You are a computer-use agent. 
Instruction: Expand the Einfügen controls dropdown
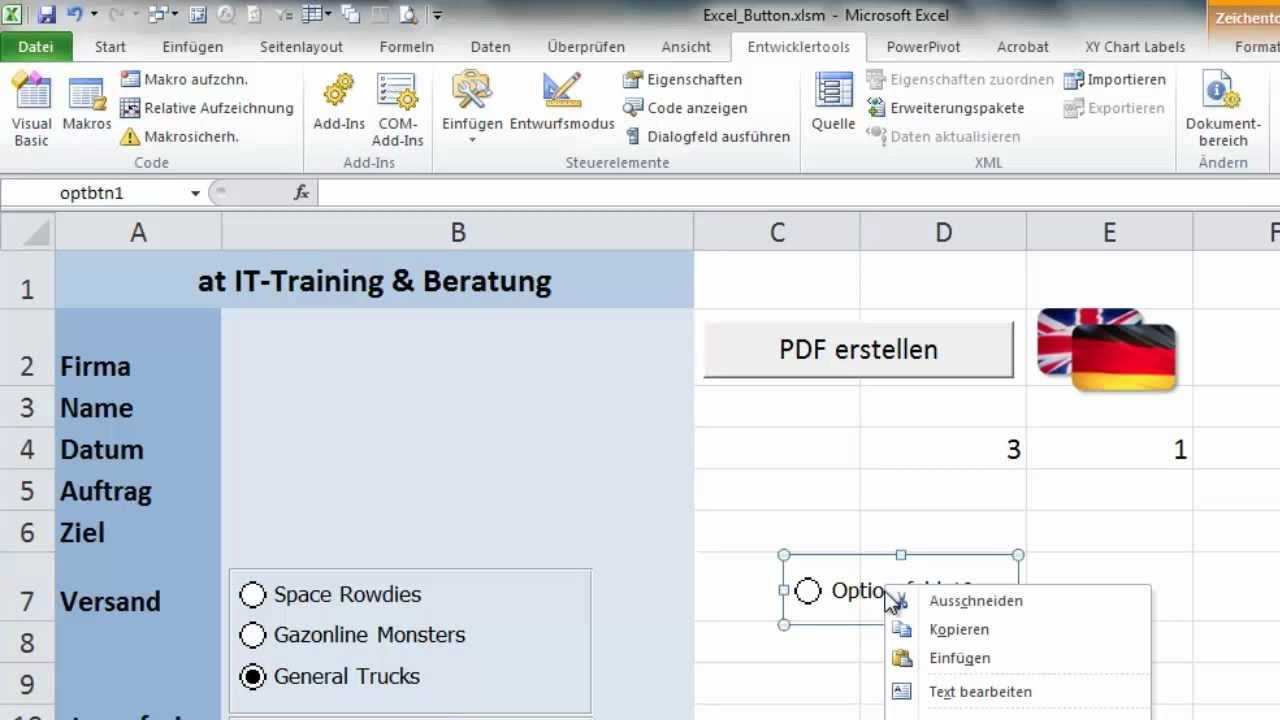(472, 140)
